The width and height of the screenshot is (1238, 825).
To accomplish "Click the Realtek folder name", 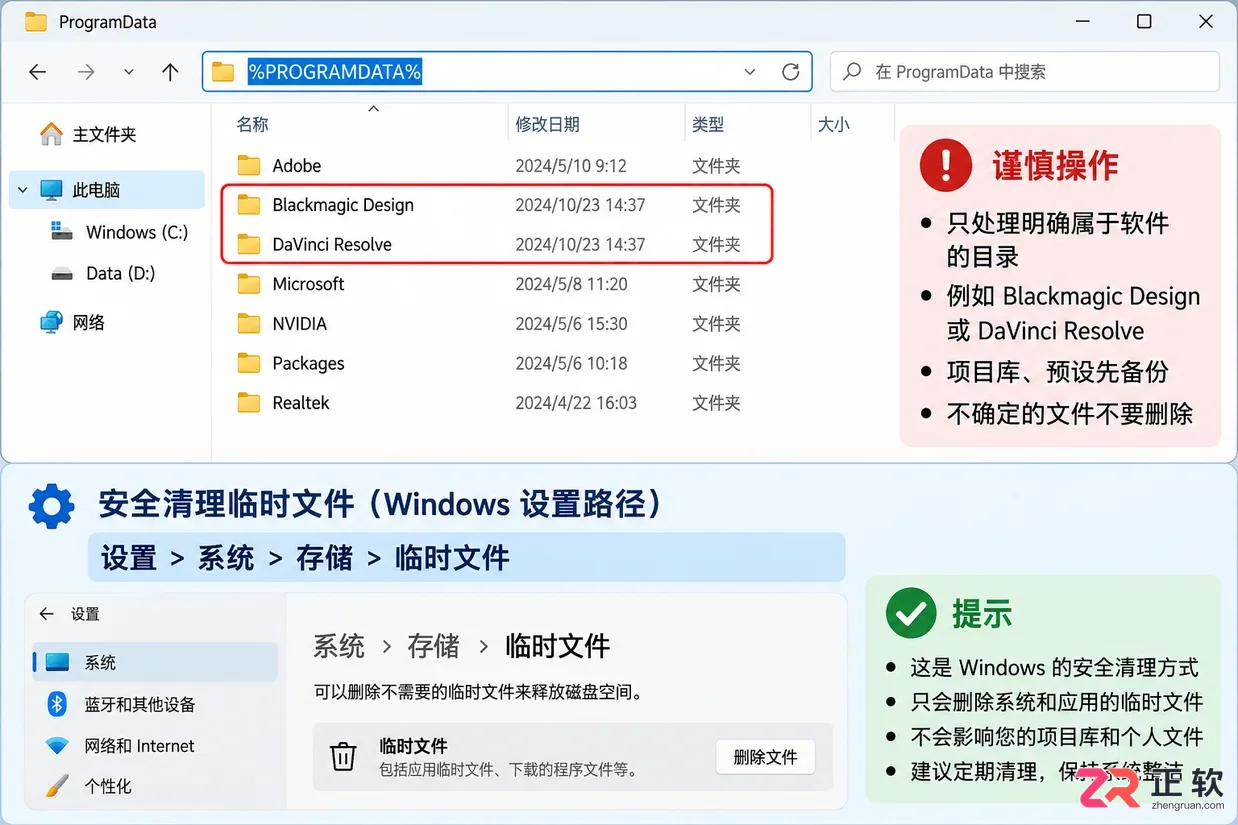I will (301, 403).
